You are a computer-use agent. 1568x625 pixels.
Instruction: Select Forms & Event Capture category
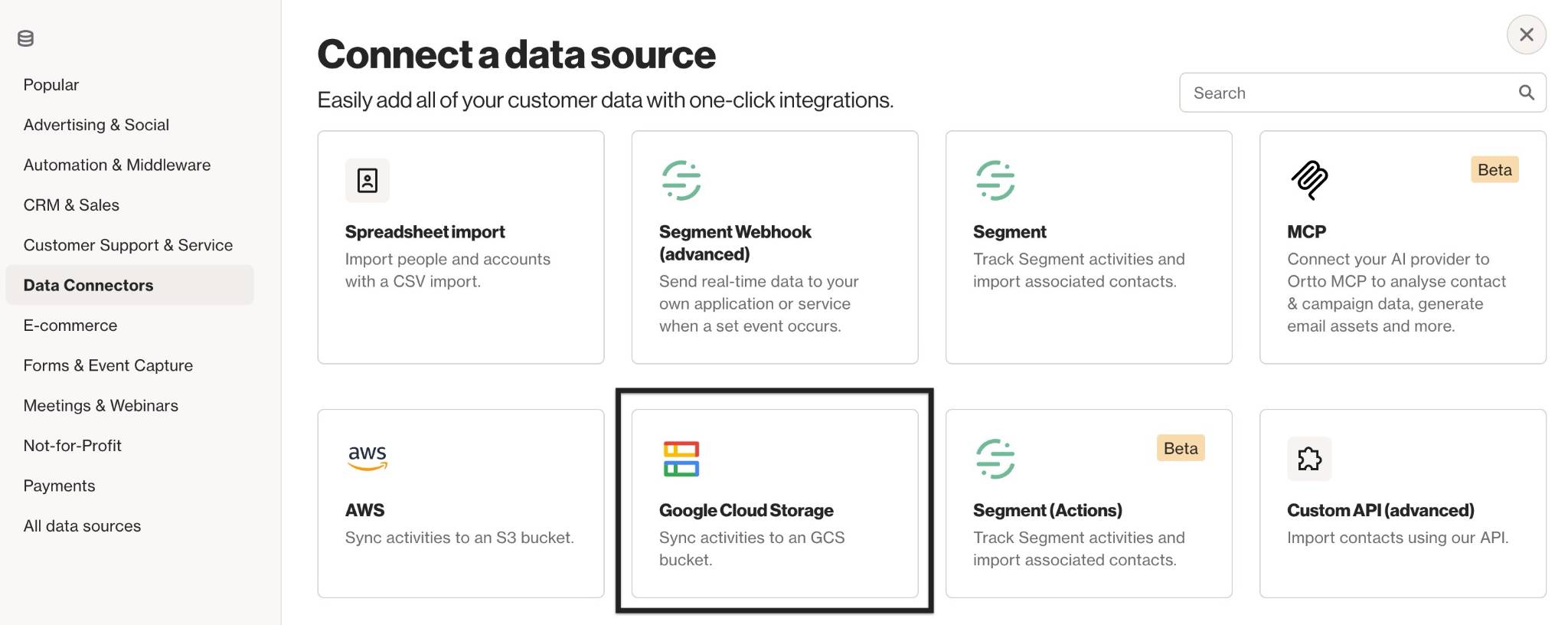tap(108, 365)
